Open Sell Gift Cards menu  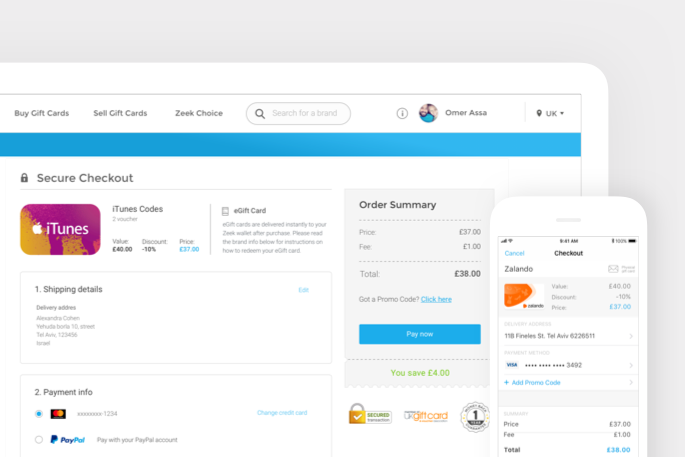click(x=120, y=113)
